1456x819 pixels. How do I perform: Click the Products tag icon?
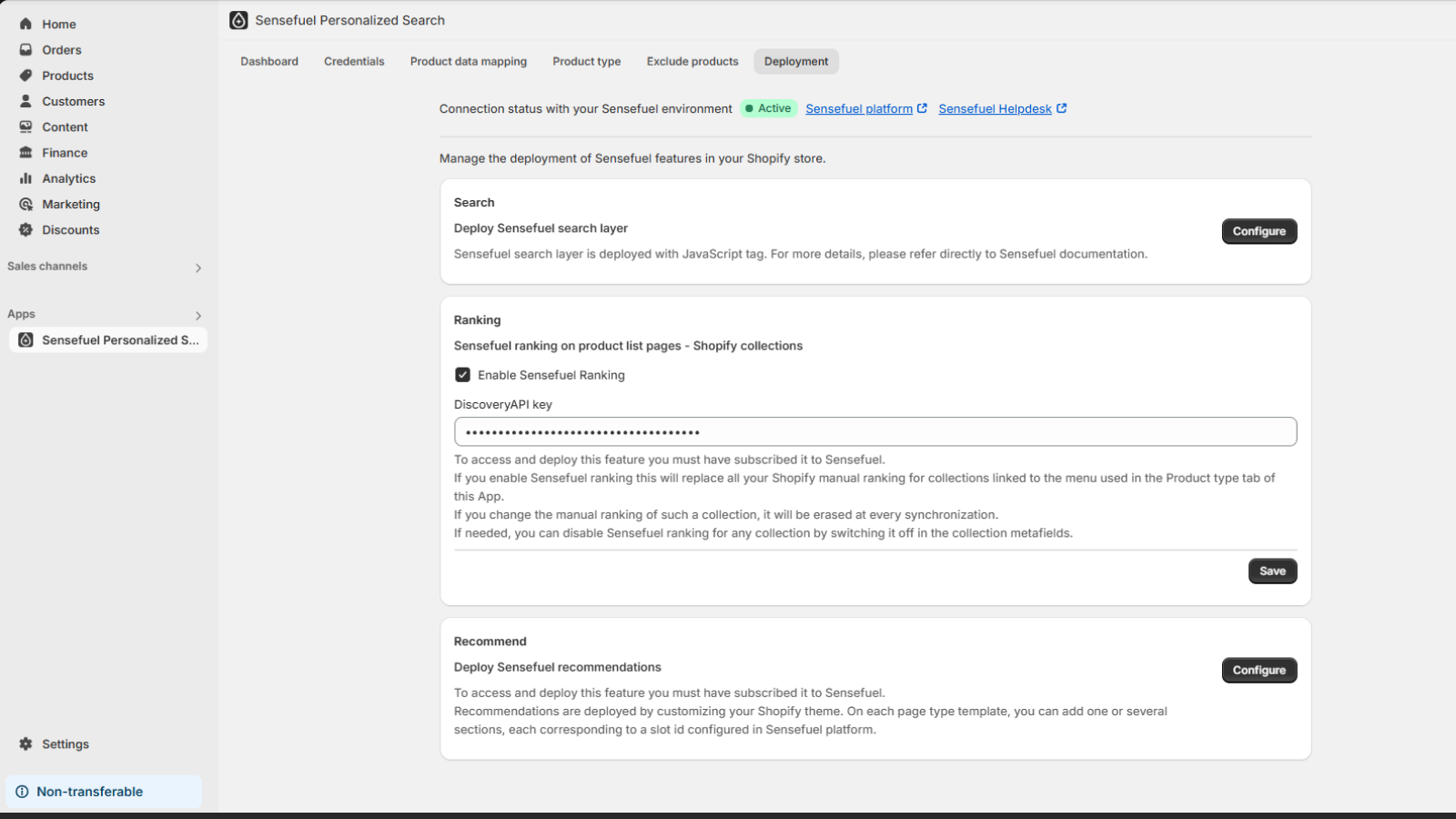click(x=25, y=76)
